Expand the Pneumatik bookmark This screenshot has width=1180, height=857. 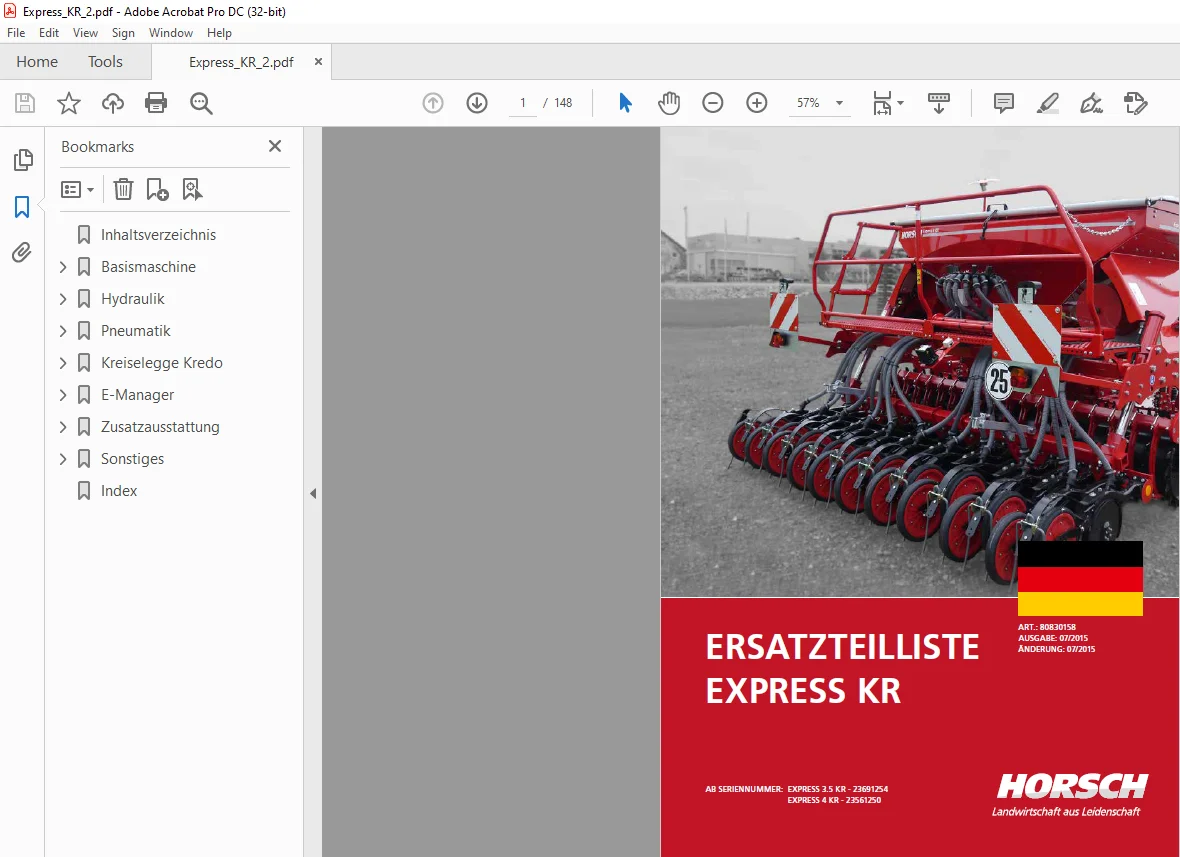(63, 331)
